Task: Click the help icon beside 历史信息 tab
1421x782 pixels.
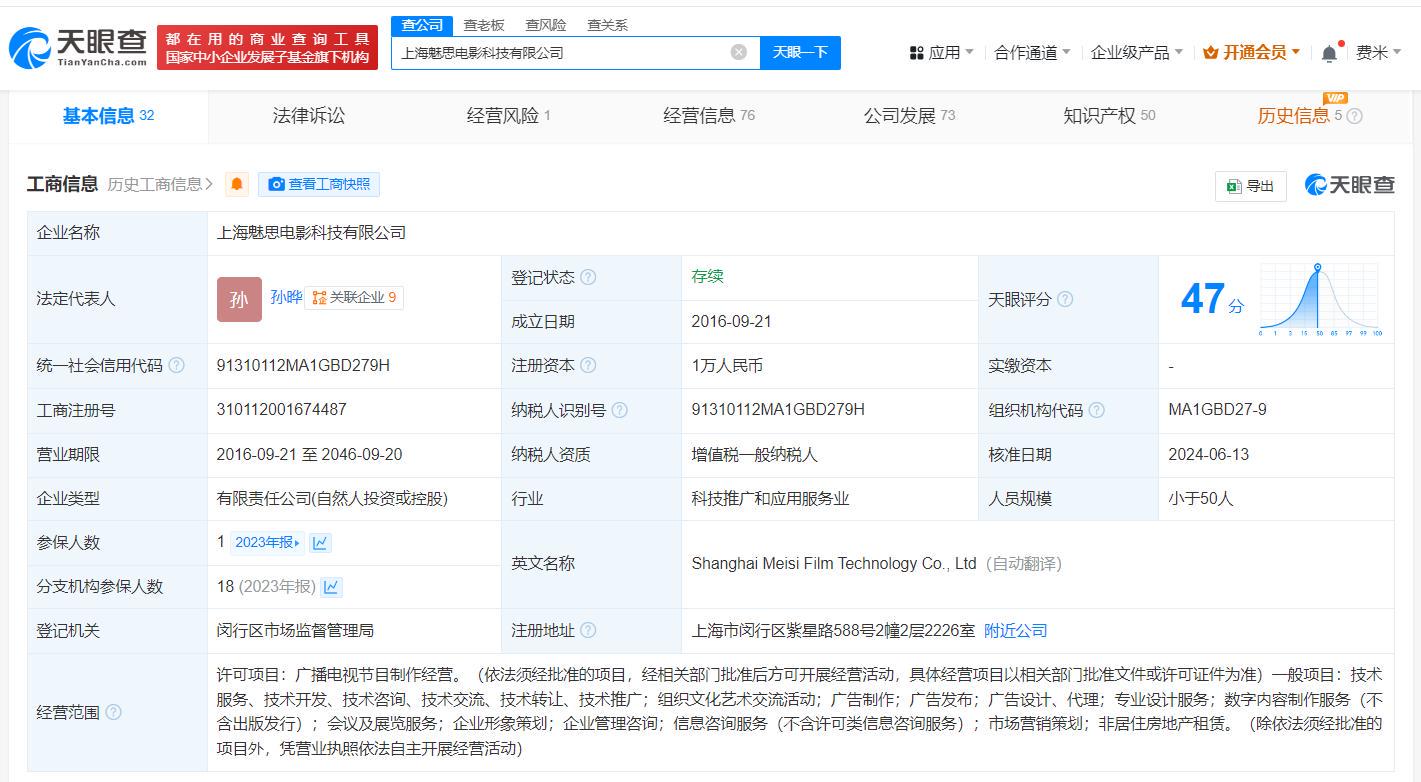Action: pos(1355,116)
